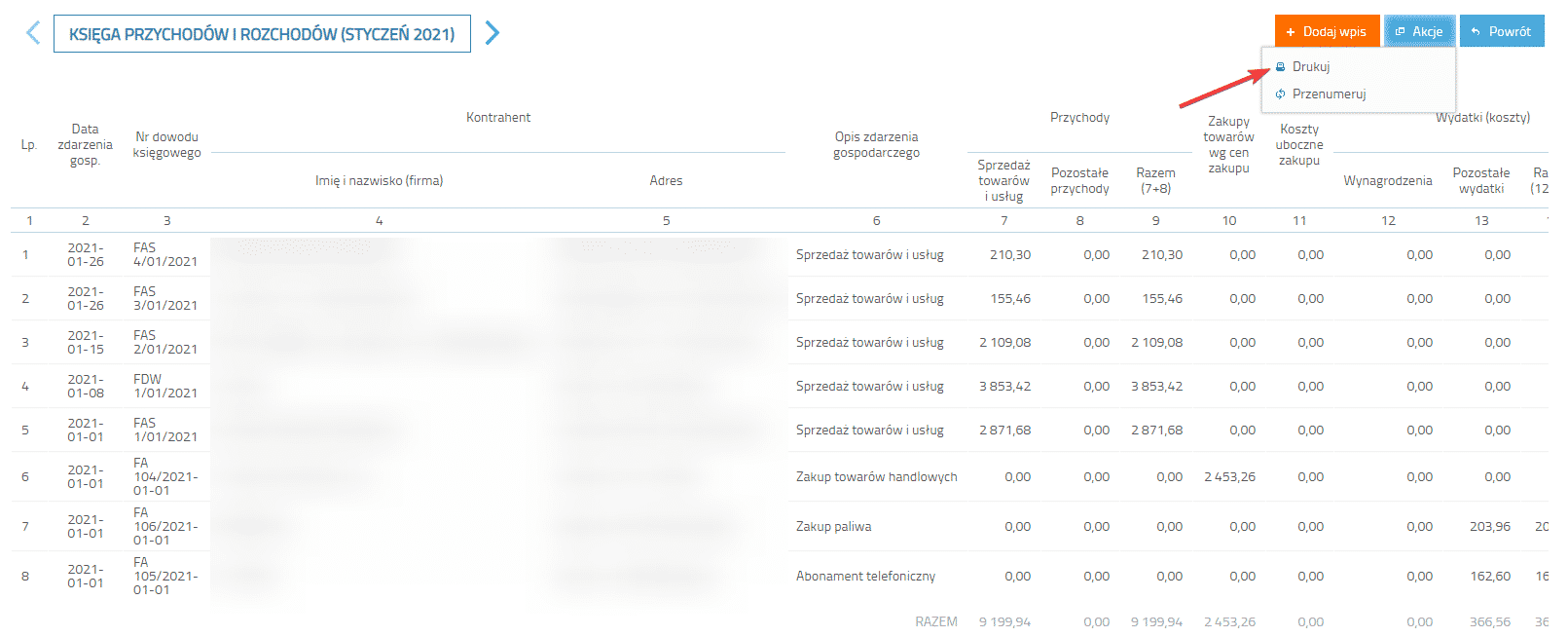Click the Wynagrodzenia column header

(1388, 180)
